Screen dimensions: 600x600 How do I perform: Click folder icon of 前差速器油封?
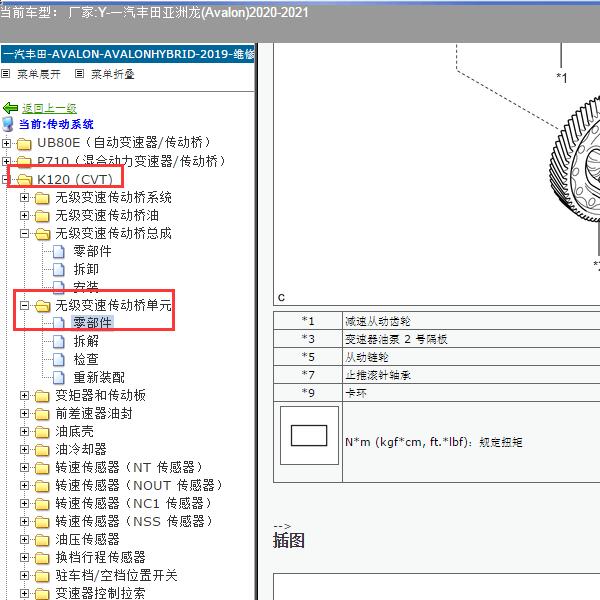[x=42, y=414]
